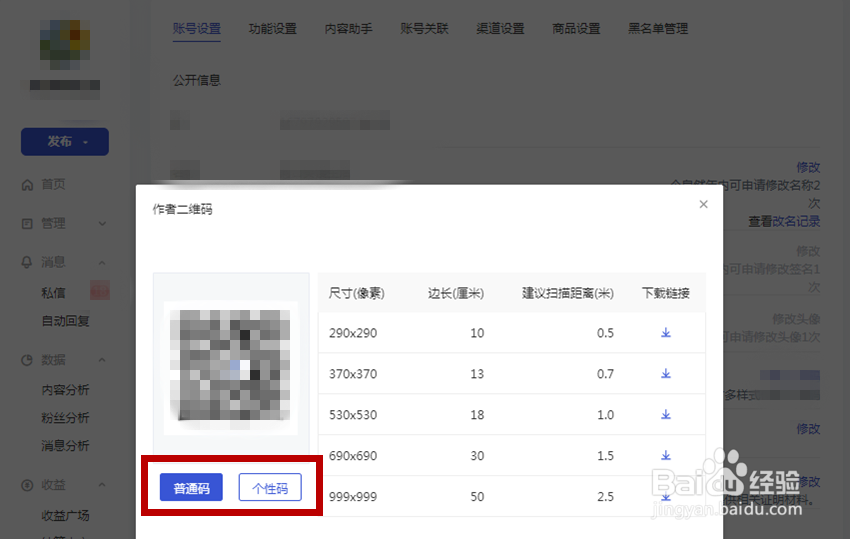Viewport: 850px width, 539px height.
Task: Click the chart icon beside 数据
Action: pos(27,360)
